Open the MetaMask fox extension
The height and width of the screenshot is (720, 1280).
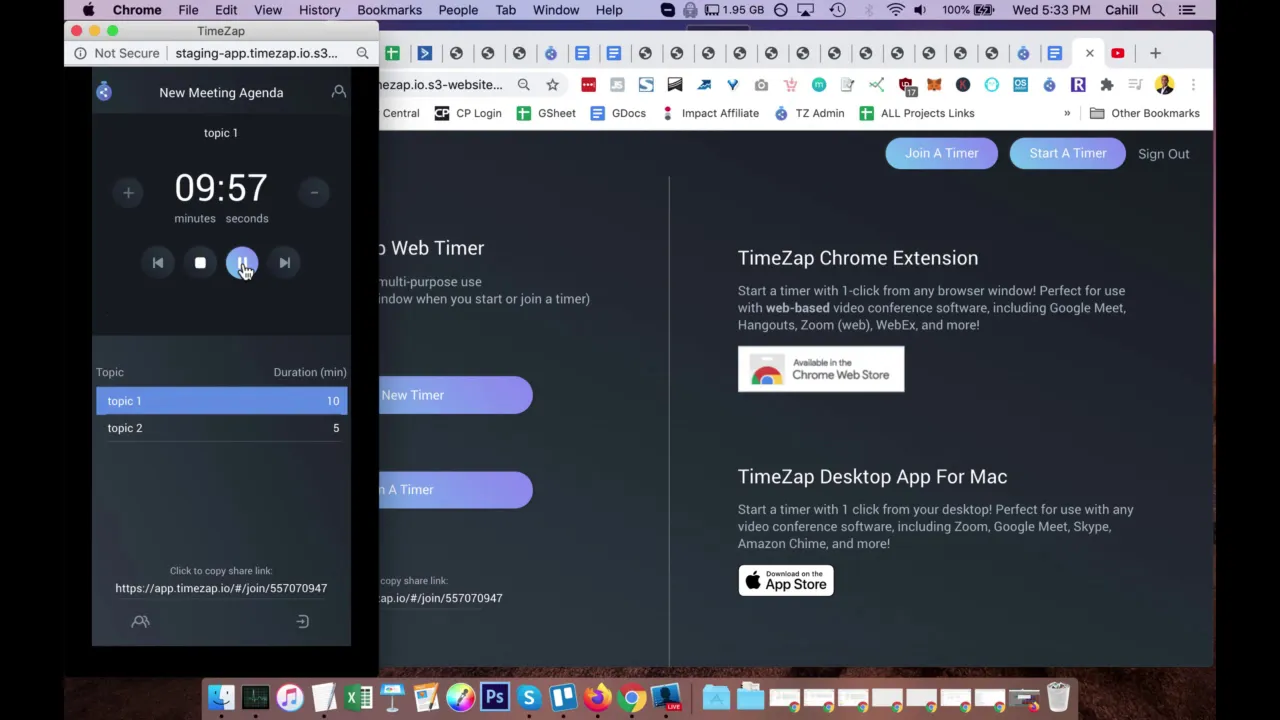tap(934, 85)
